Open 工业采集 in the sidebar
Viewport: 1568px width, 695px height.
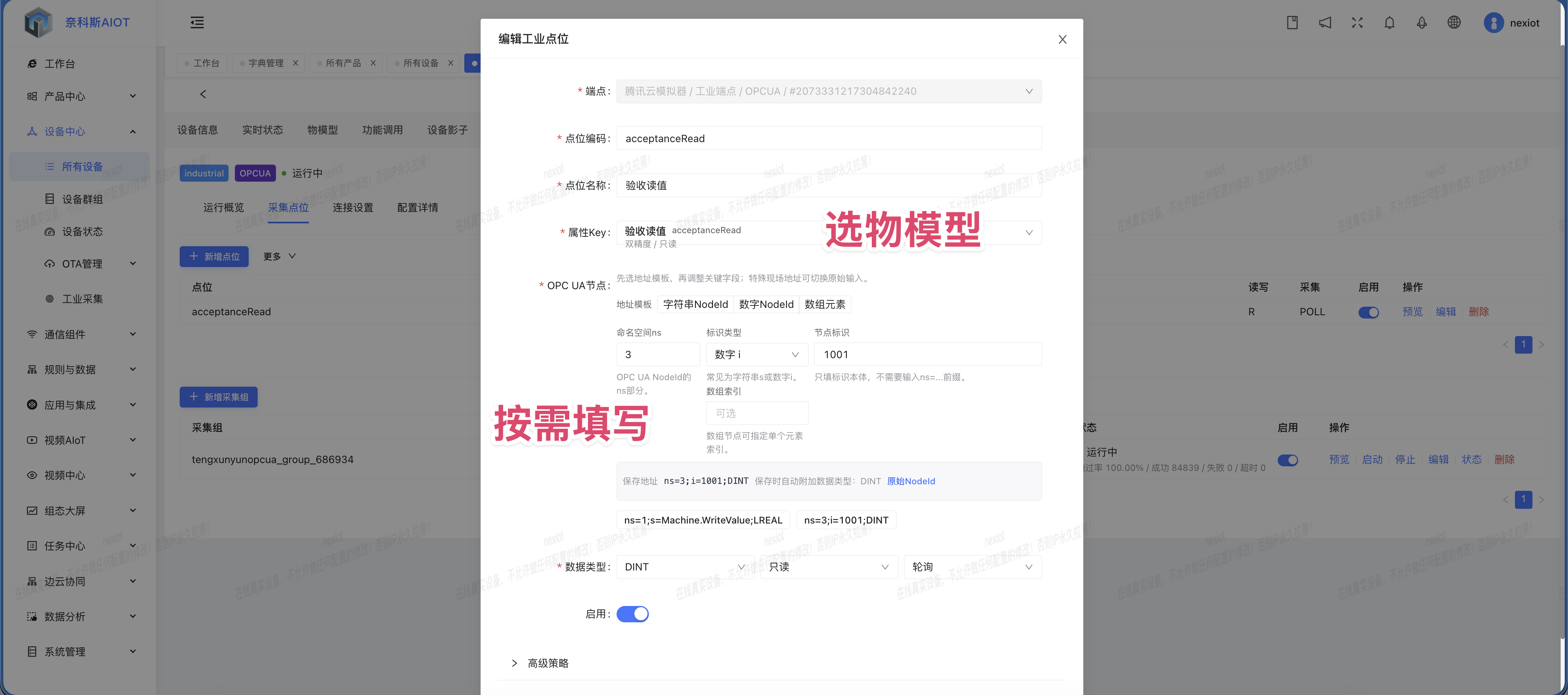82,299
